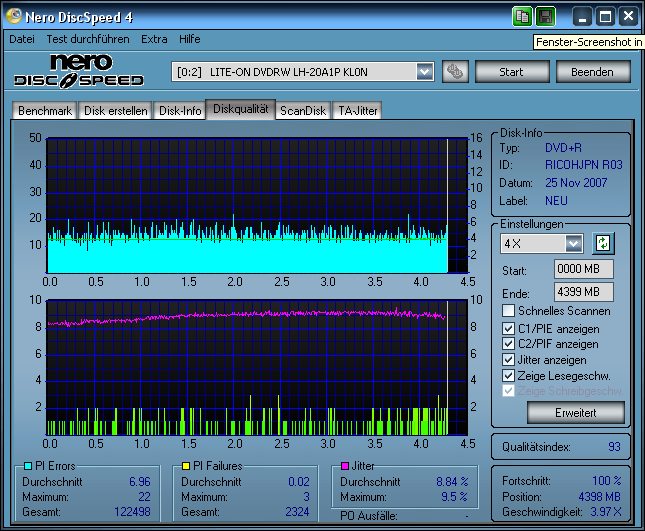Click the Nero DiscSpeed title bar icon
Viewport: 645px width, 531px height.
click(x=14, y=17)
